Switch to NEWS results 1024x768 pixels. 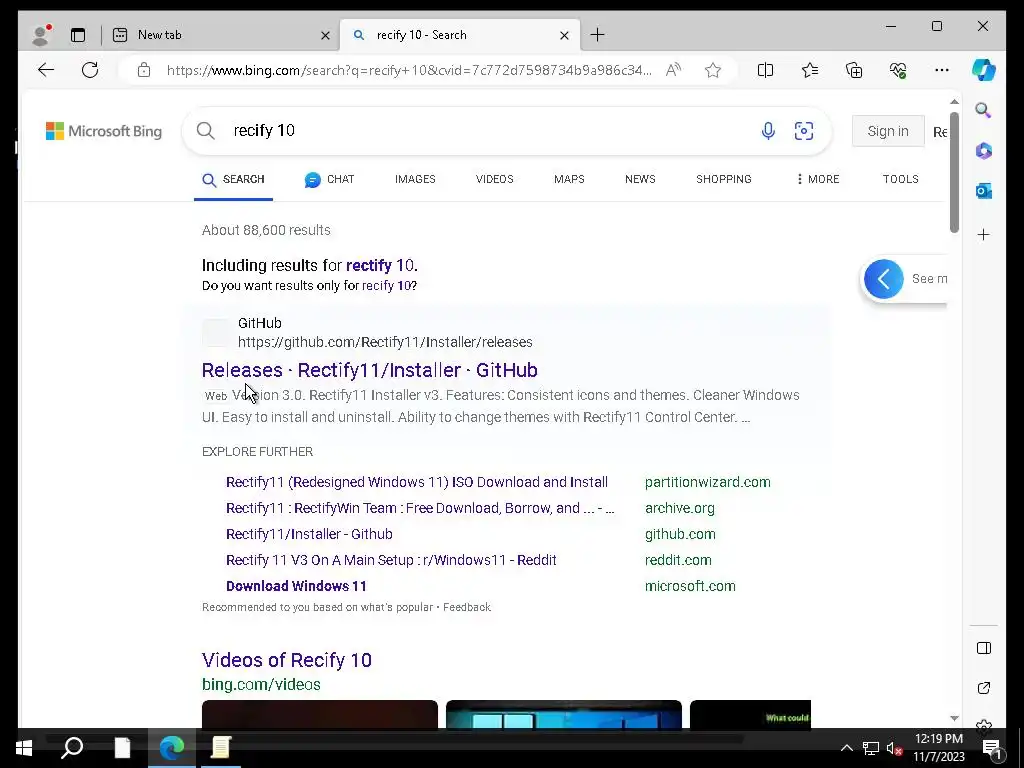(640, 179)
